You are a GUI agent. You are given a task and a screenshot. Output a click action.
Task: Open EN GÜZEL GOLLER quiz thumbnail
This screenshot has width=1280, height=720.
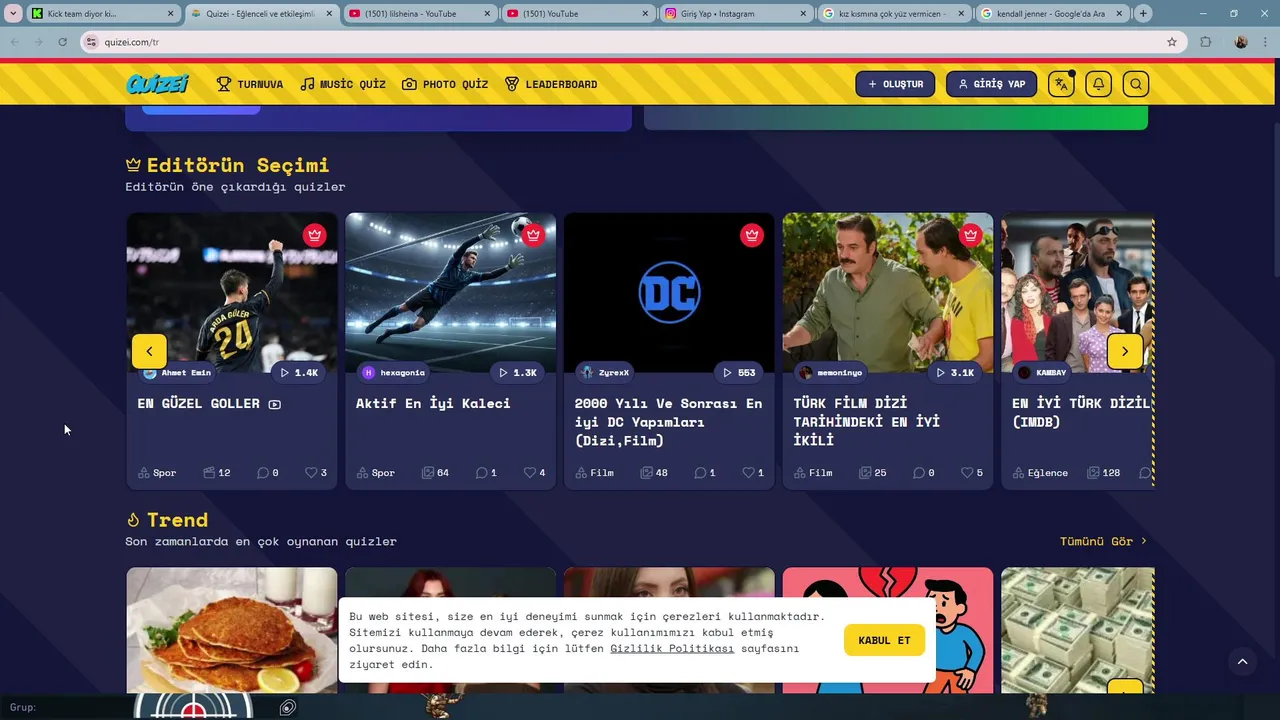pyautogui.click(x=232, y=292)
